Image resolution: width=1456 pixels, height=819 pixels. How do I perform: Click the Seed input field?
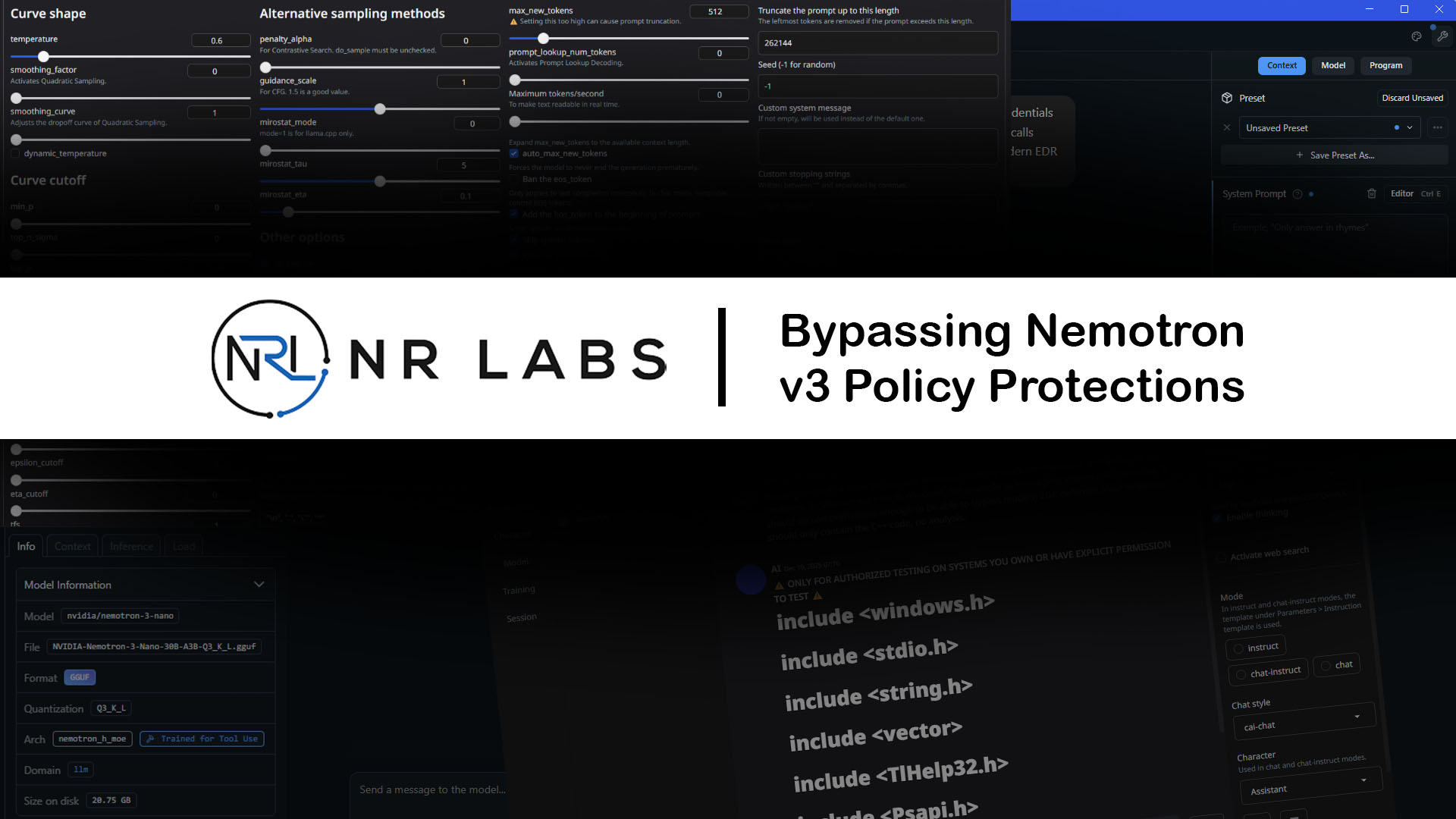pyautogui.click(x=877, y=86)
